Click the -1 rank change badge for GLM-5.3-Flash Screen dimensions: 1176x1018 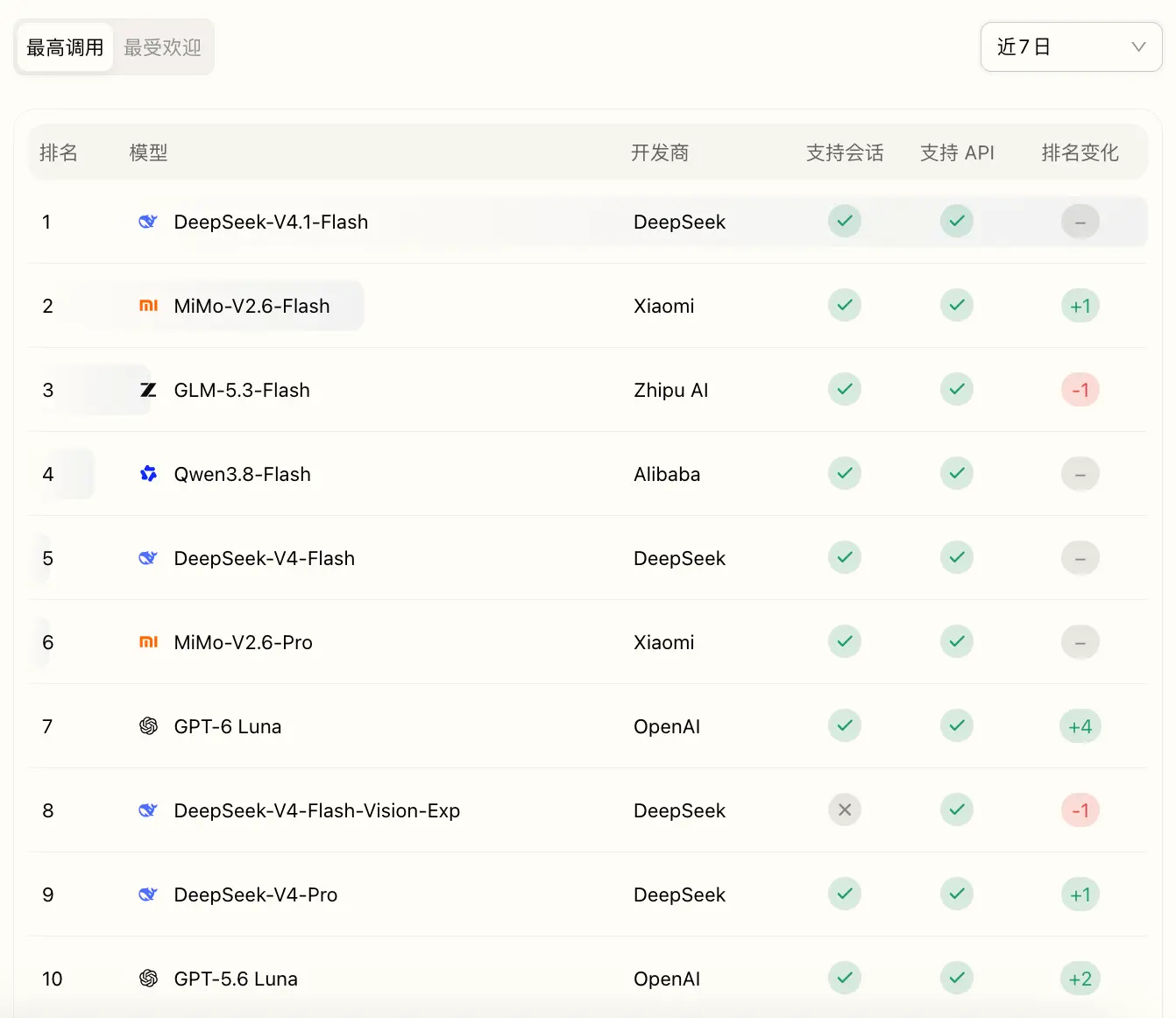pos(1080,390)
